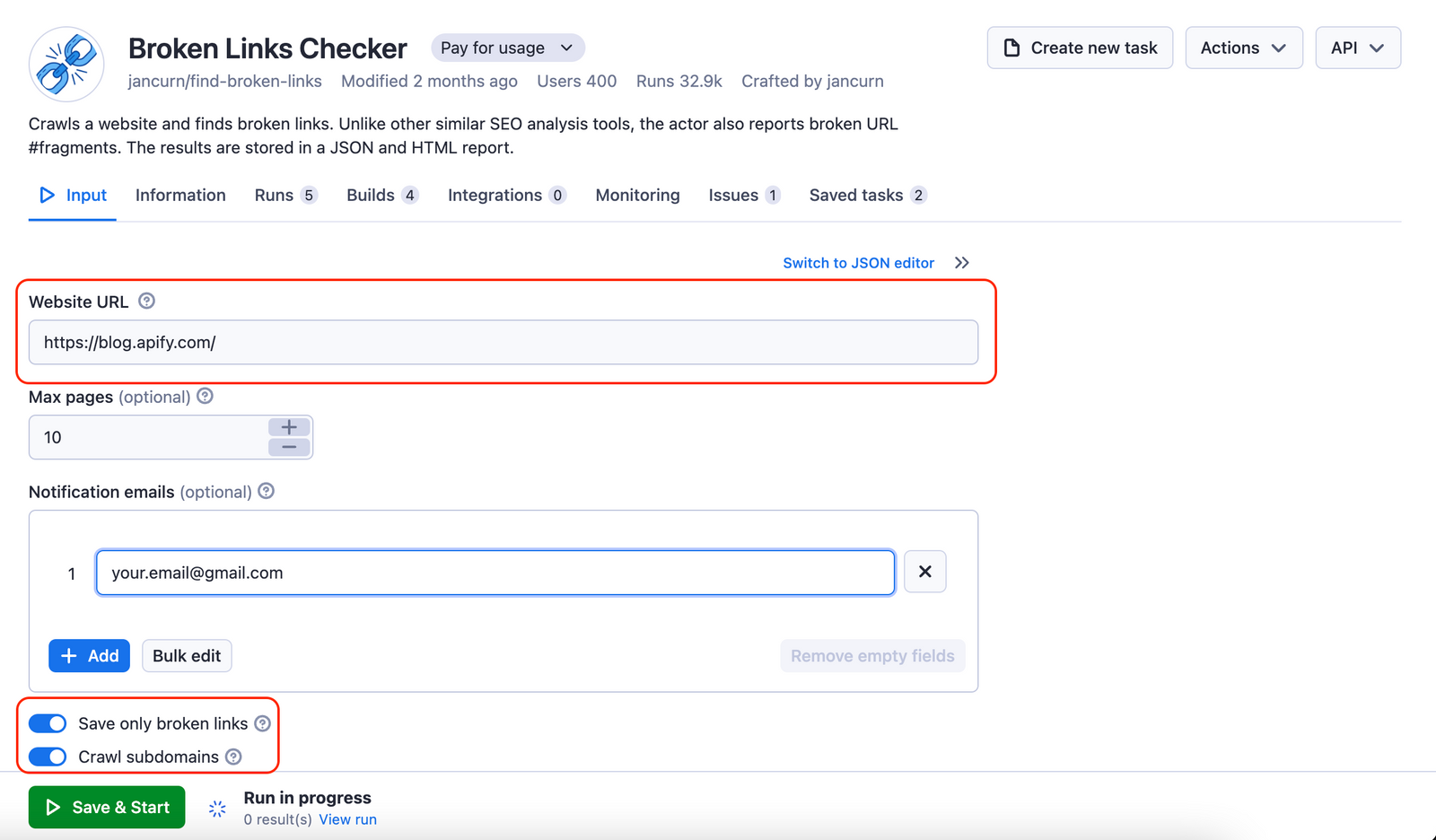The image size is (1436, 840).
Task: Disable the Save only broken links toggle
Action: [x=48, y=723]
